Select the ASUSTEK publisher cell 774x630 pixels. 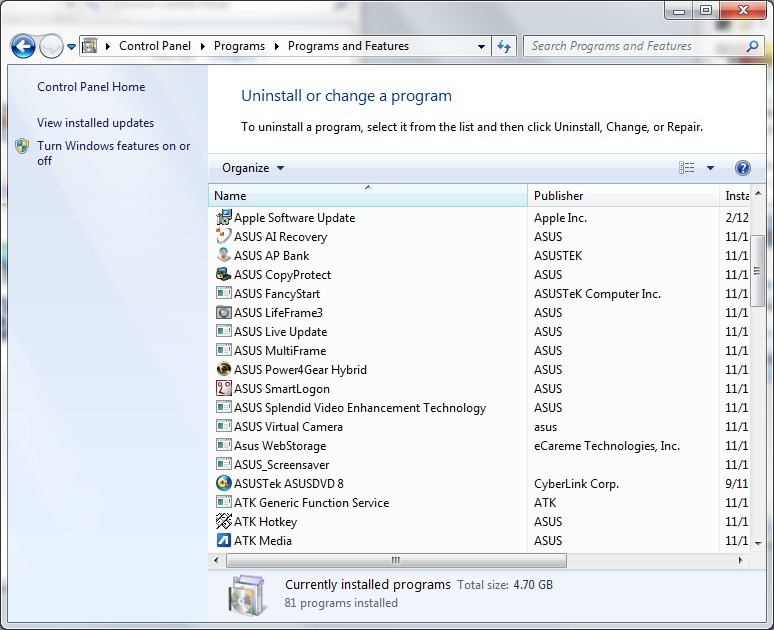pyautogui.click(x=558, y=256)
